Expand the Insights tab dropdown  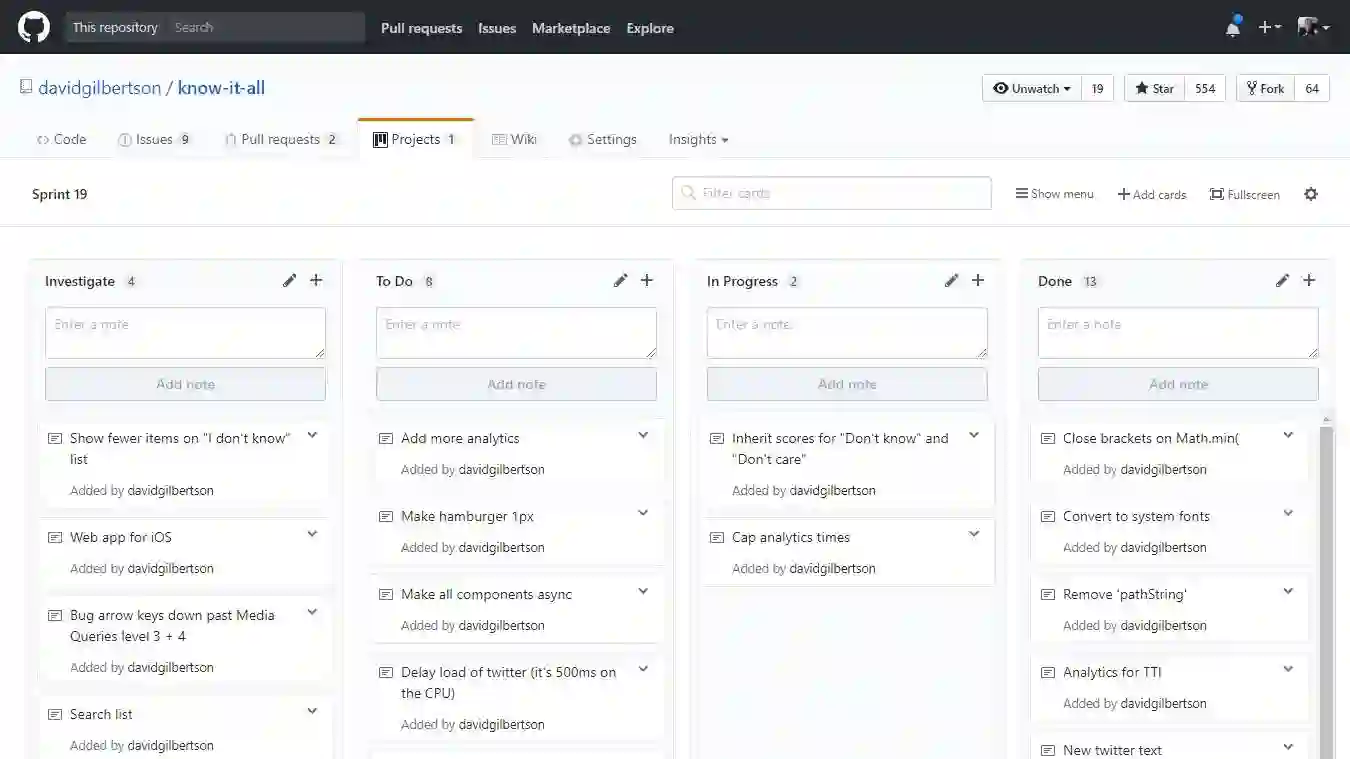coord(698,140)
